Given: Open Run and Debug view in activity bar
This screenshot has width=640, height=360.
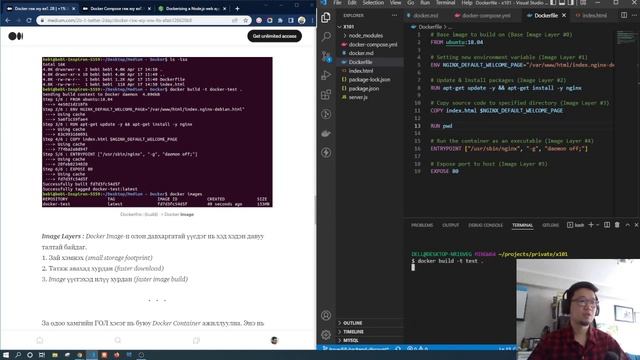Looking at the screenshot, I should pyautogui.click(x=326, y=76).
